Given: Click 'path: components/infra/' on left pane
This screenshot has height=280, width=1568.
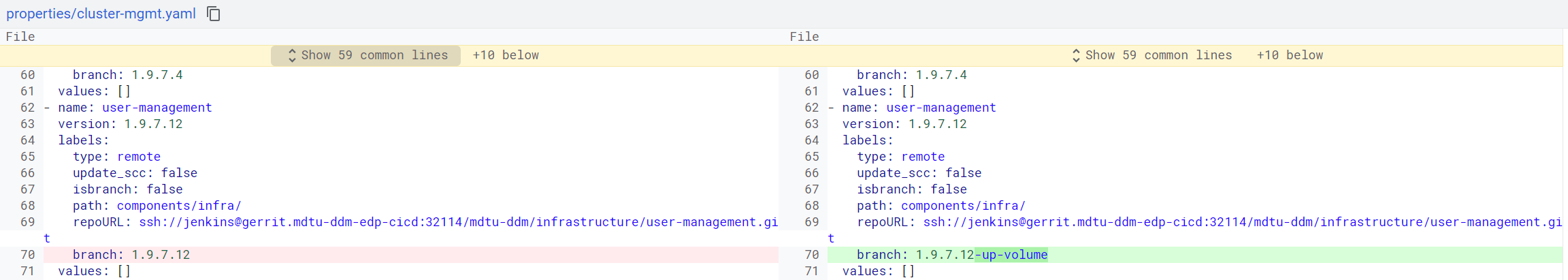Looking at the screenshot, I should point(157,206).
